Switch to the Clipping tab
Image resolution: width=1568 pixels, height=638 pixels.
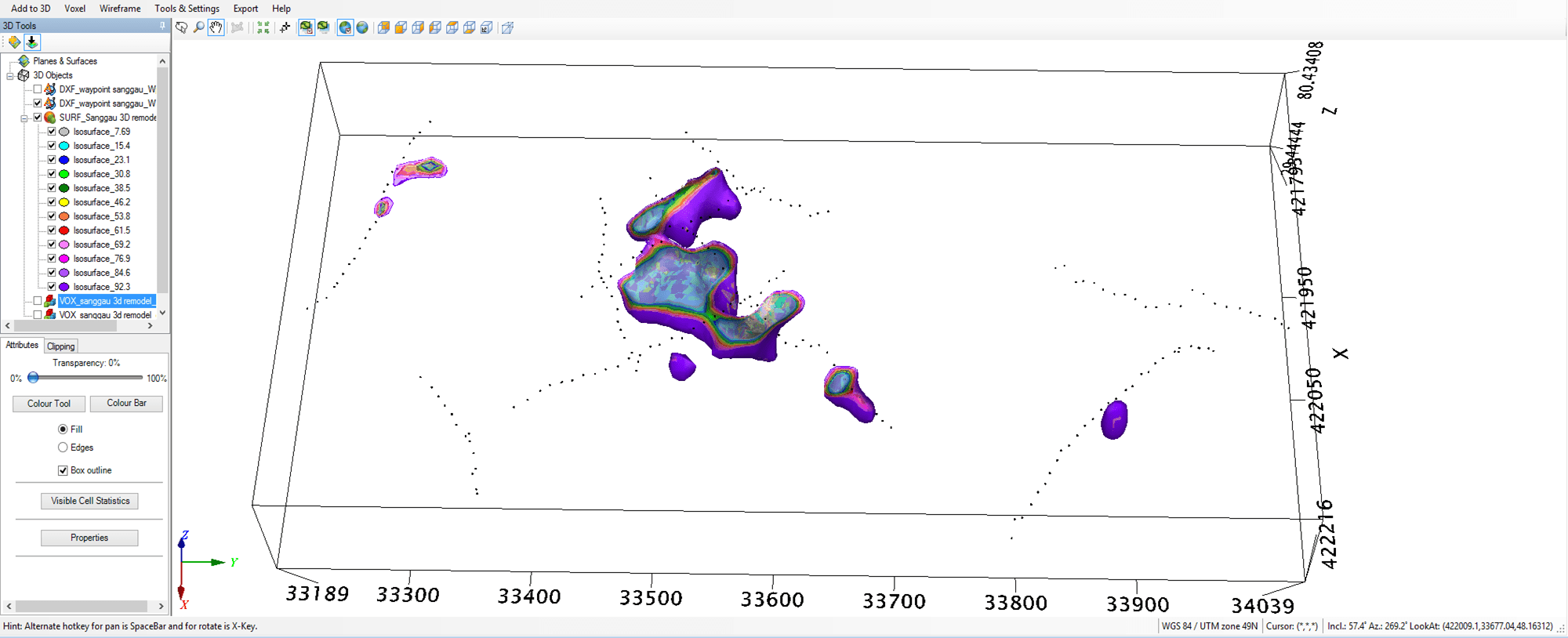tap(60, 346)
